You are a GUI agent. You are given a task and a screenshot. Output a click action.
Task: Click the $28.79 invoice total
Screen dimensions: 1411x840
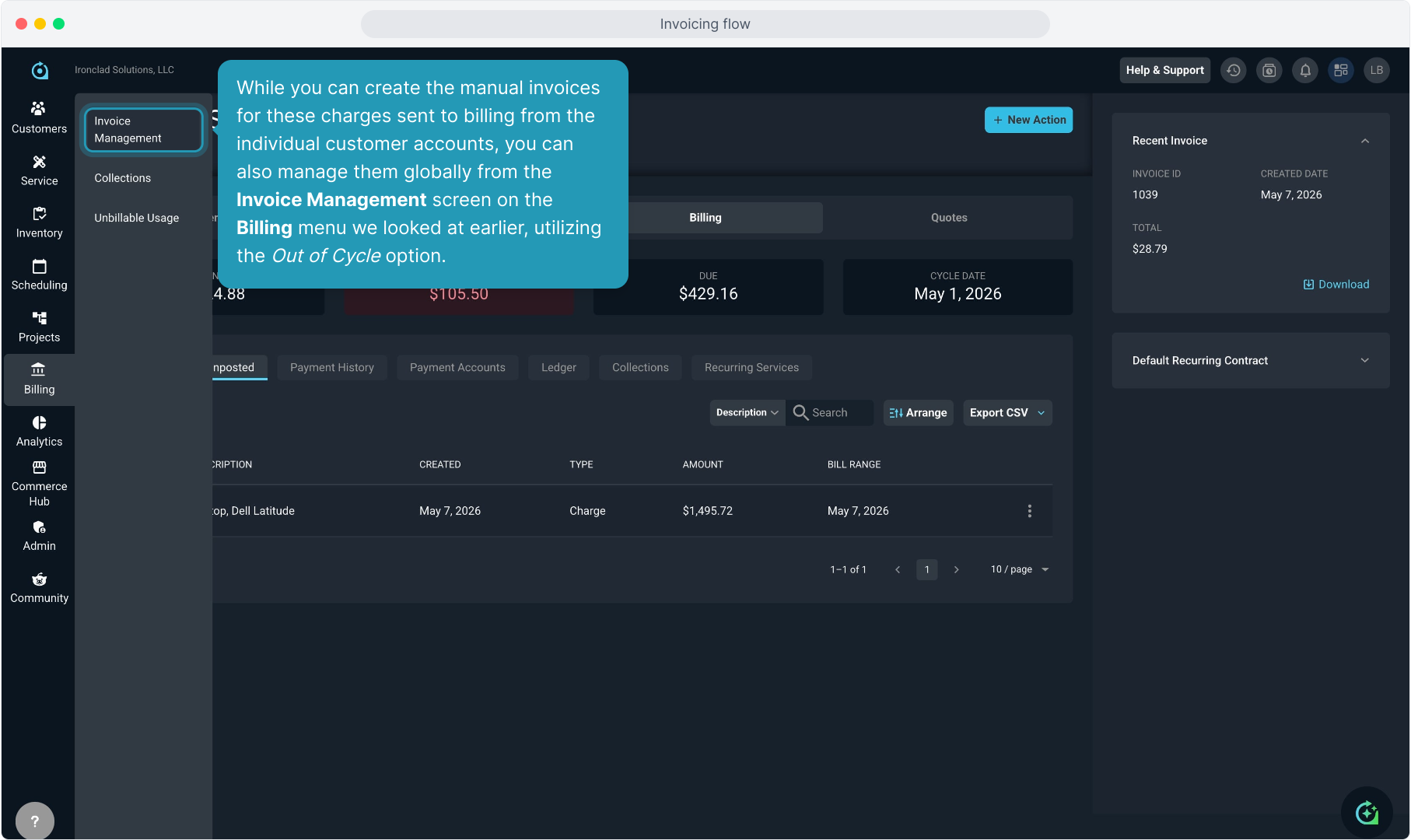click(x=1150, y=249)
